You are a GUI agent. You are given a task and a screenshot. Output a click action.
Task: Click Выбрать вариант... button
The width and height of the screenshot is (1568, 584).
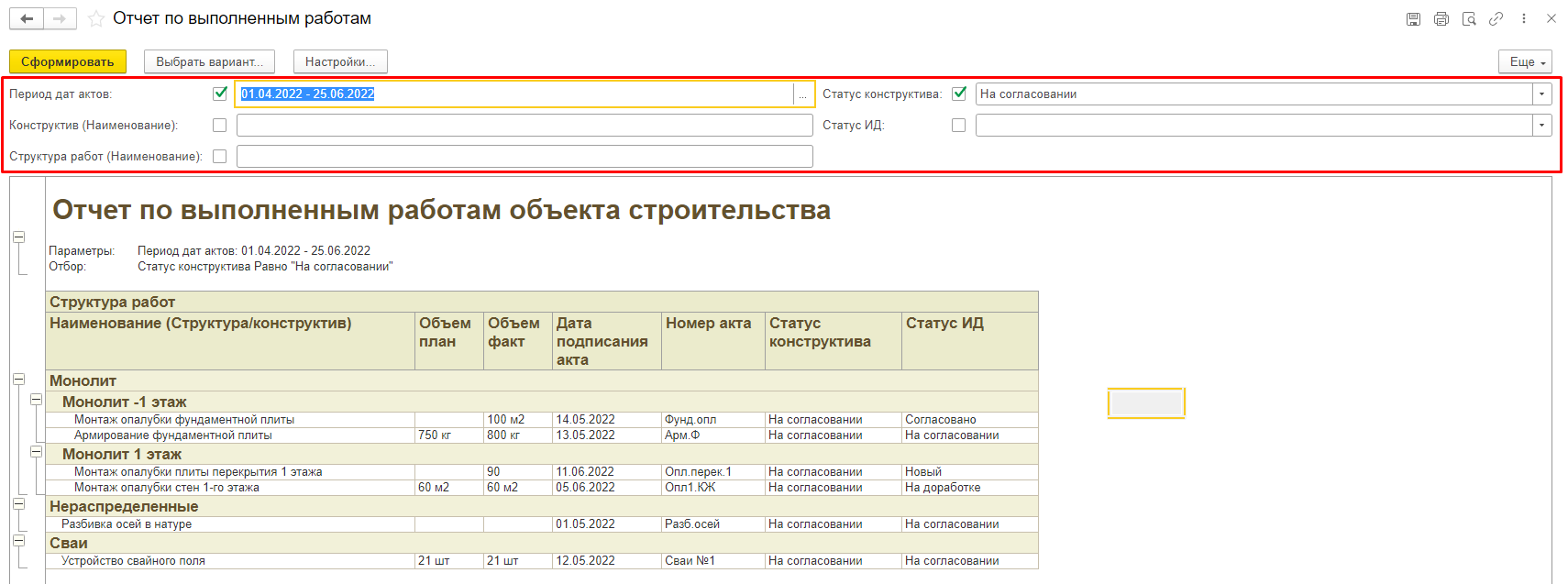point(209,61)
